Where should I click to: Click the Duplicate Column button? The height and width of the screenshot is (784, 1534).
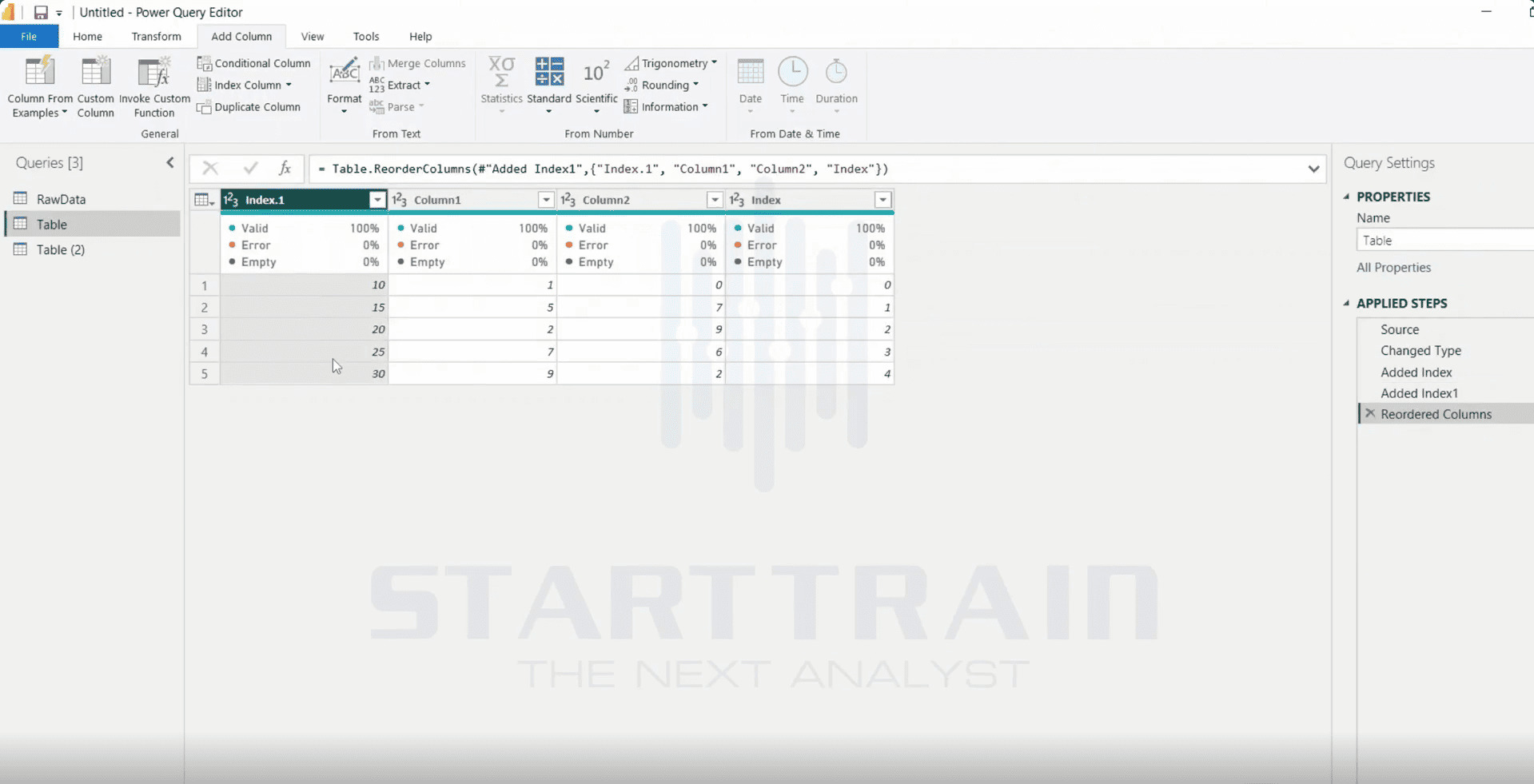[x=249, y=107]
